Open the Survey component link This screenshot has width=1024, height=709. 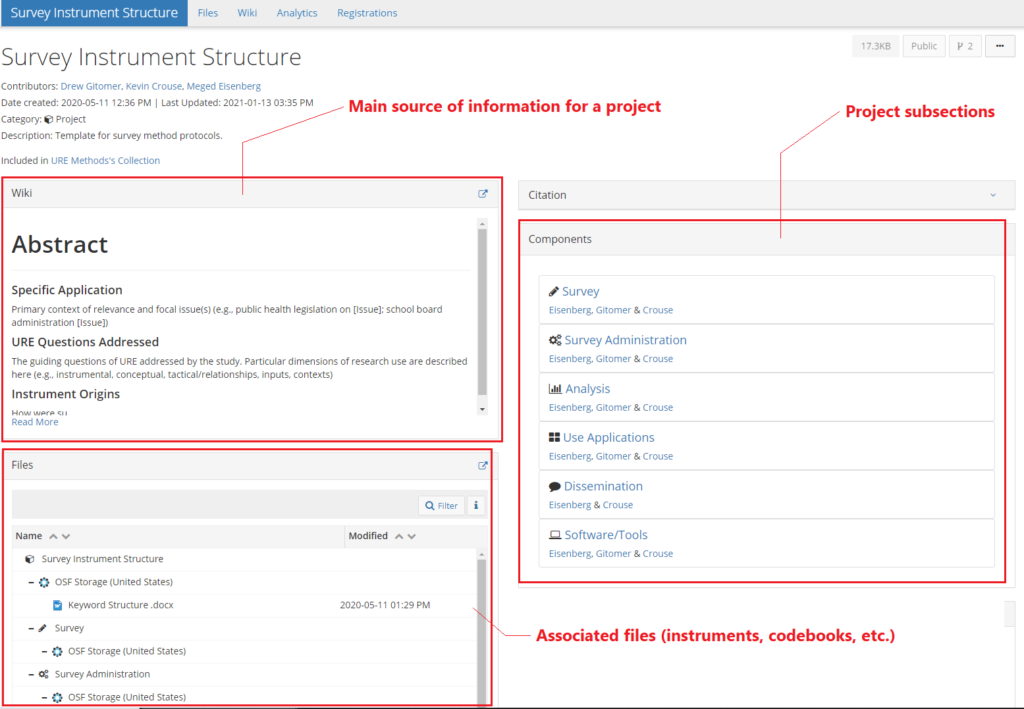pyautogui.click(x=581, y=292)
